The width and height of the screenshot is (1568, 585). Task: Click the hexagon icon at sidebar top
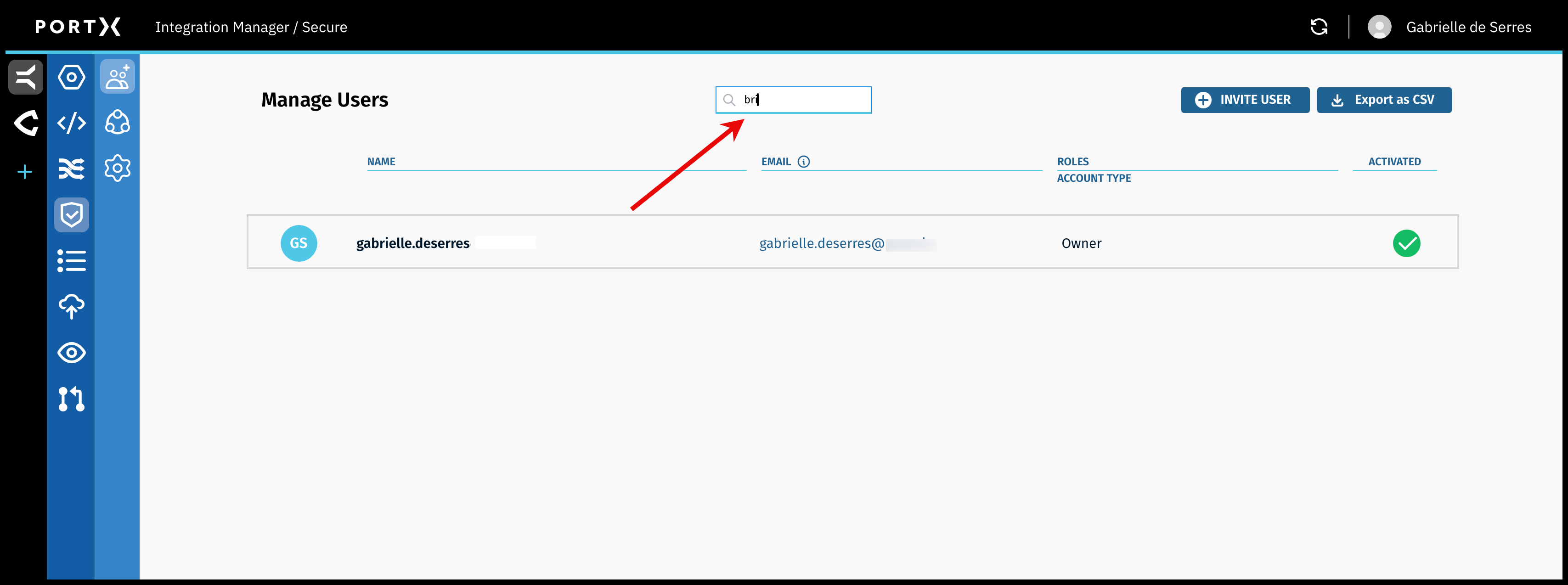coord(71,77)
